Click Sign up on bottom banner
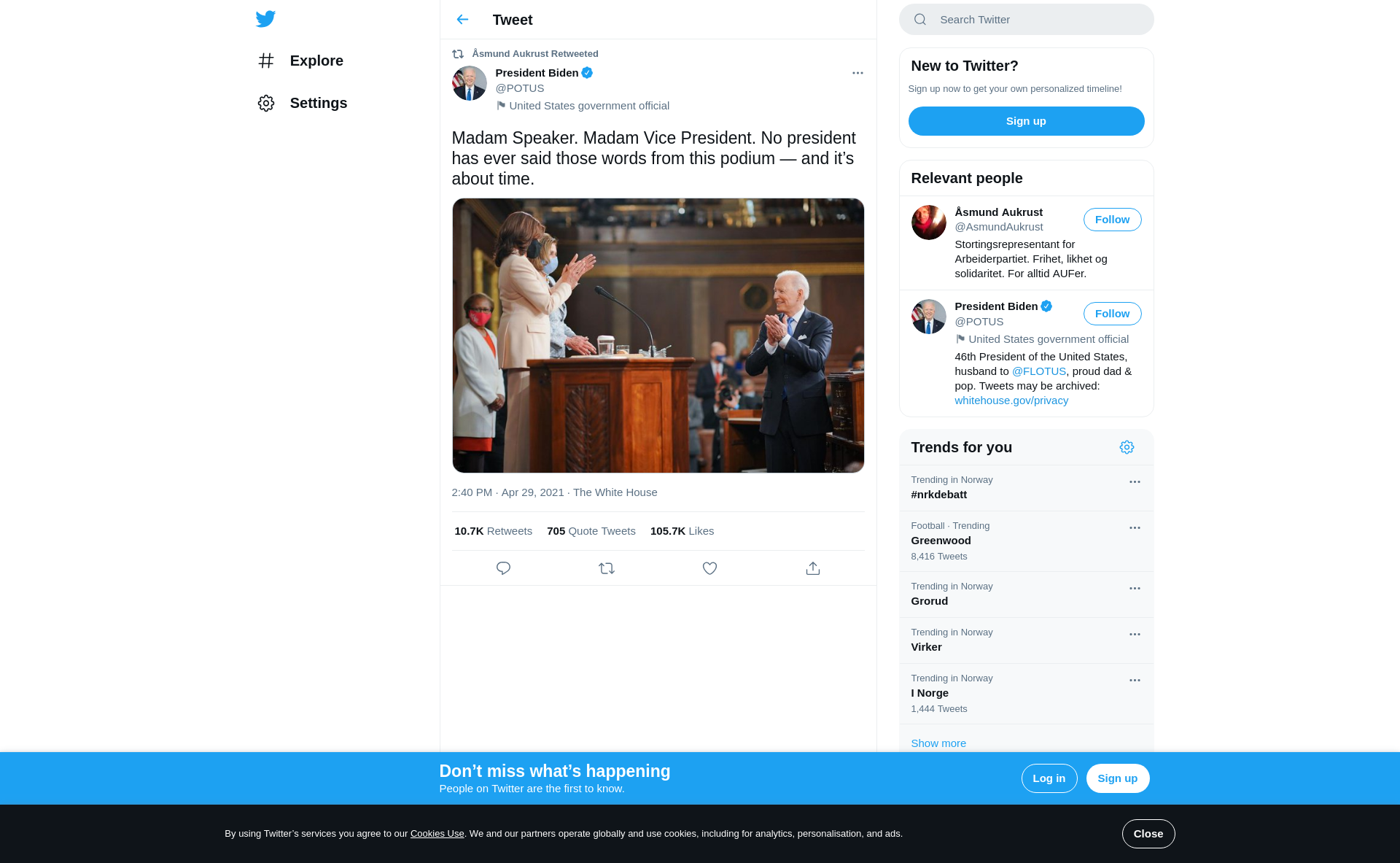The height and width of the screenshot is (863, 1400). pyautogui.click(x=1117, y=778)
